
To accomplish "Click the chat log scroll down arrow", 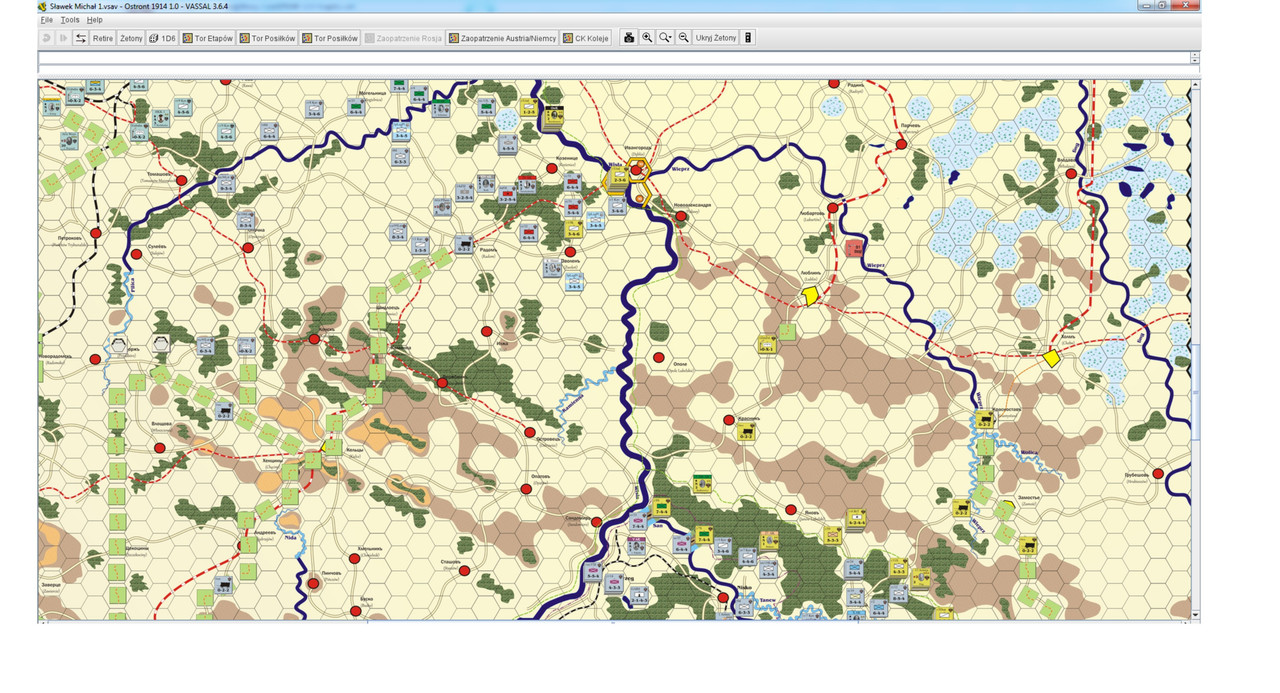I will 1195,62.
